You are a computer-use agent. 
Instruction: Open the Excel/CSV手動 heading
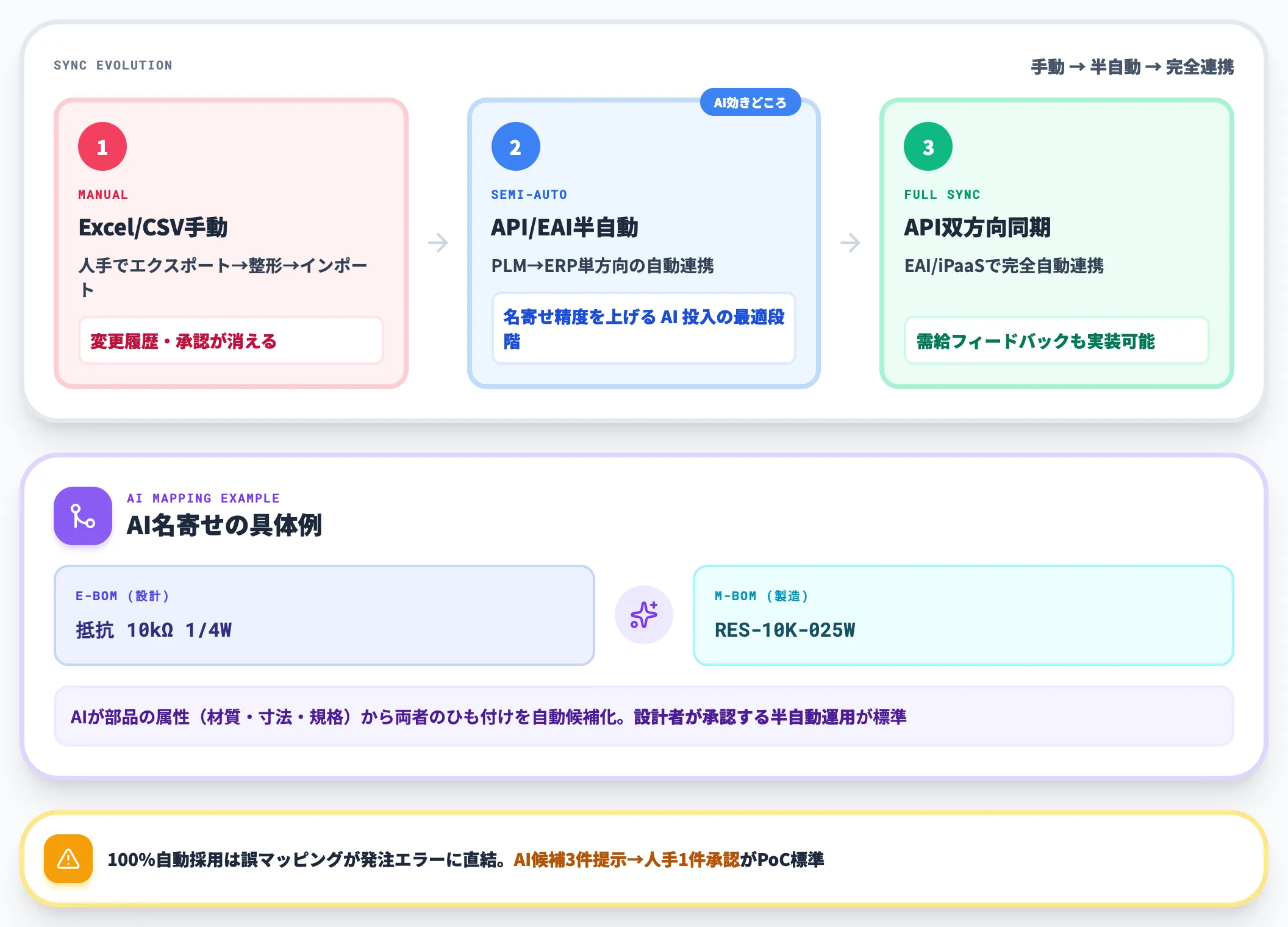point(152,227)
